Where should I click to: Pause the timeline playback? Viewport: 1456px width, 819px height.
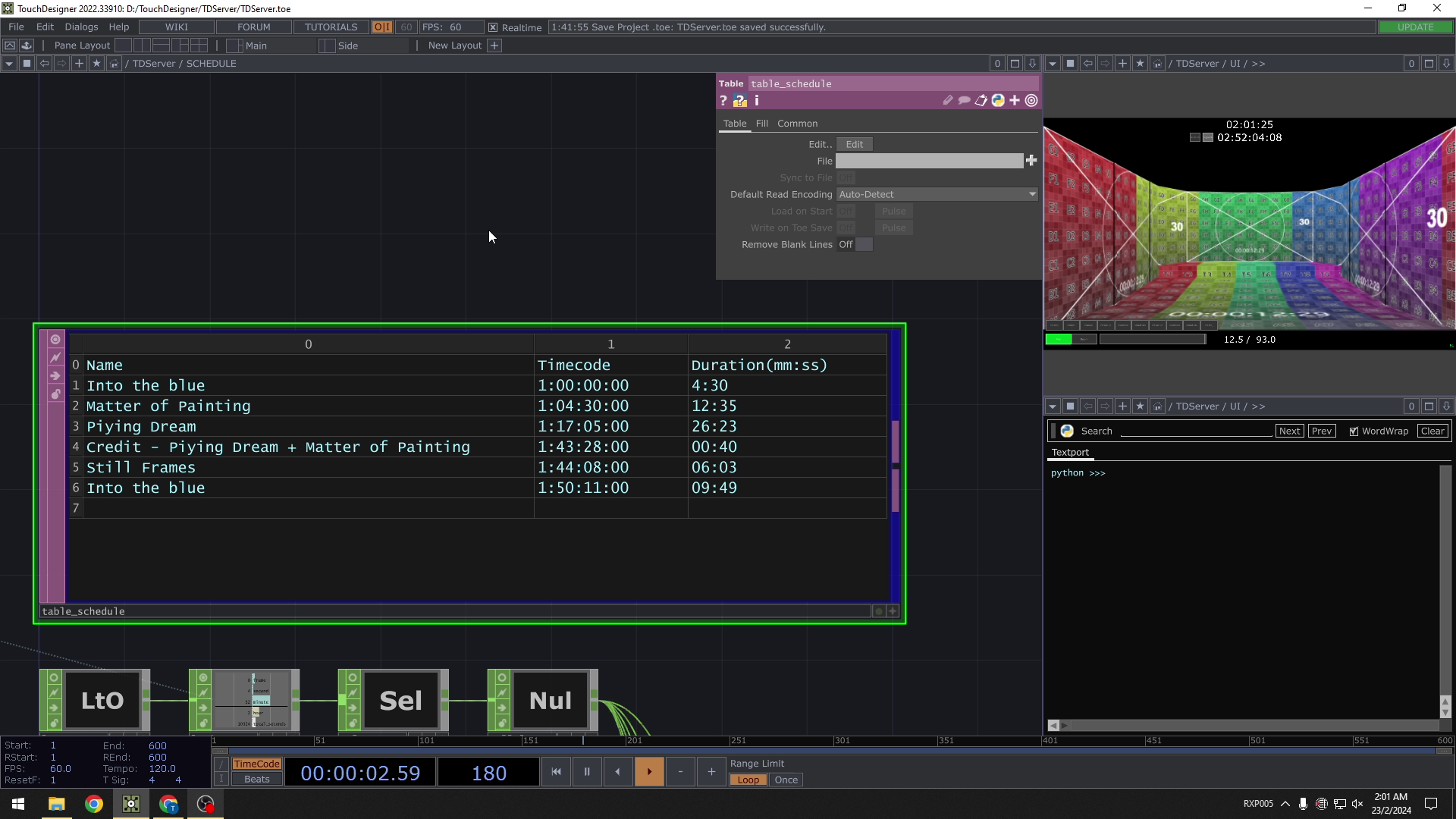point(587,772)
